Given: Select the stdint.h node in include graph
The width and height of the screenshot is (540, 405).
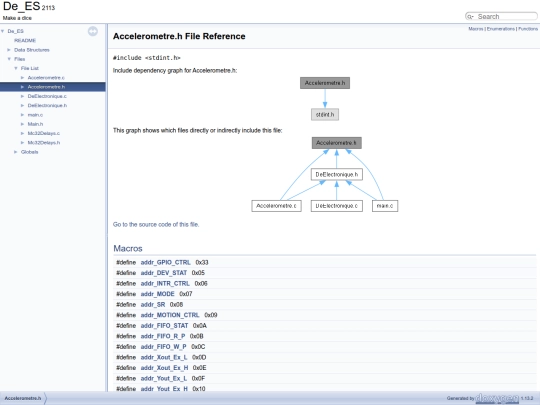Looking at the screenshot, I should point(325,115).
